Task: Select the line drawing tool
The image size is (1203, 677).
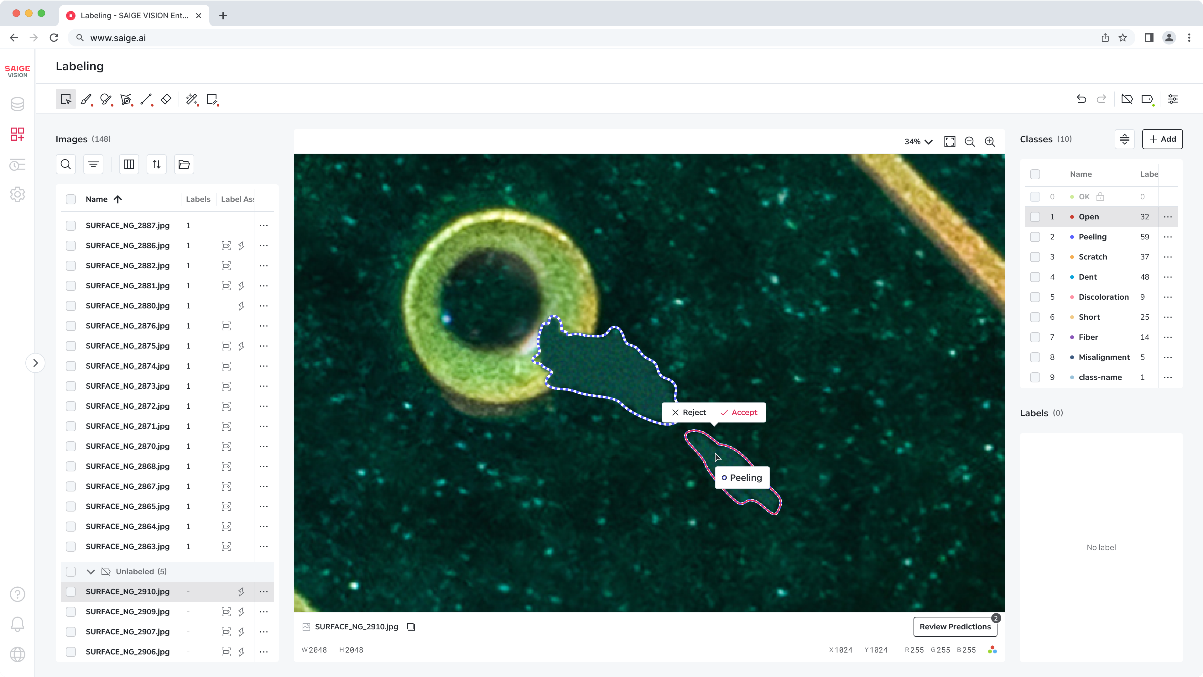Action: click(x=146, y=99)
